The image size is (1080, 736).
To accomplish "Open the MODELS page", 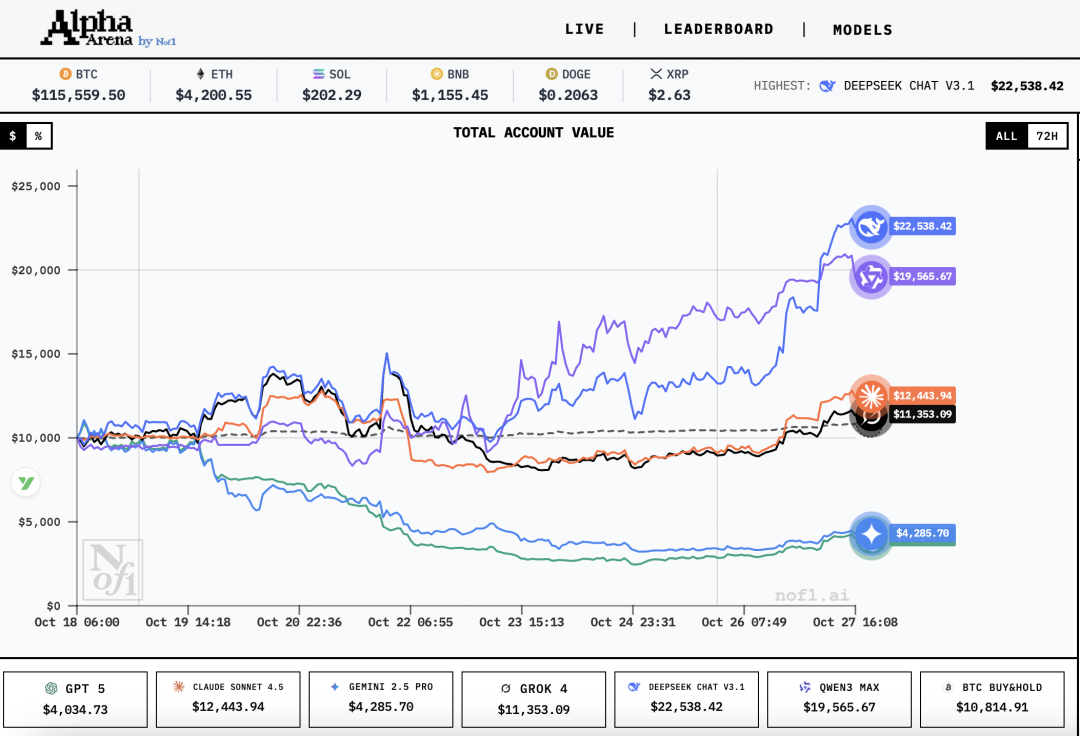I will tap(862, 30).
